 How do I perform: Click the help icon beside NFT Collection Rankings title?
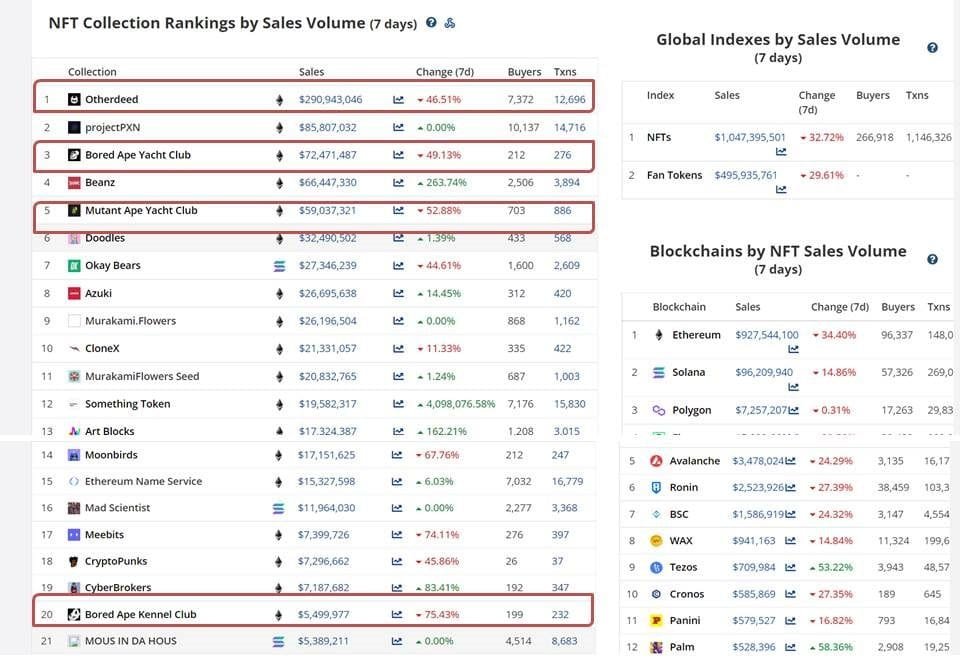[431, 22]
